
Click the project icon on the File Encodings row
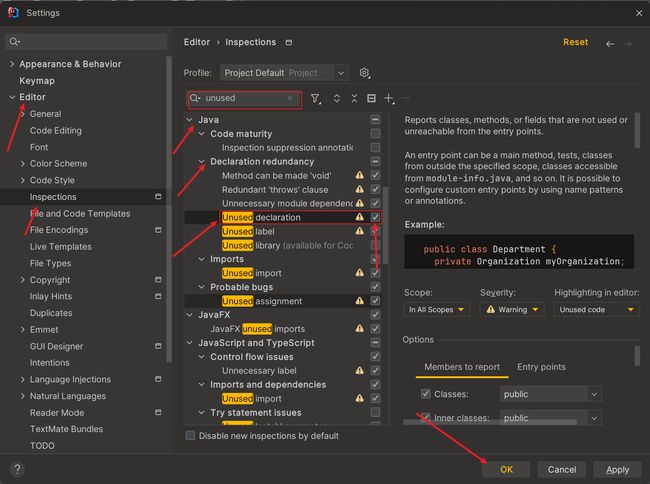[x=158, y=230]
